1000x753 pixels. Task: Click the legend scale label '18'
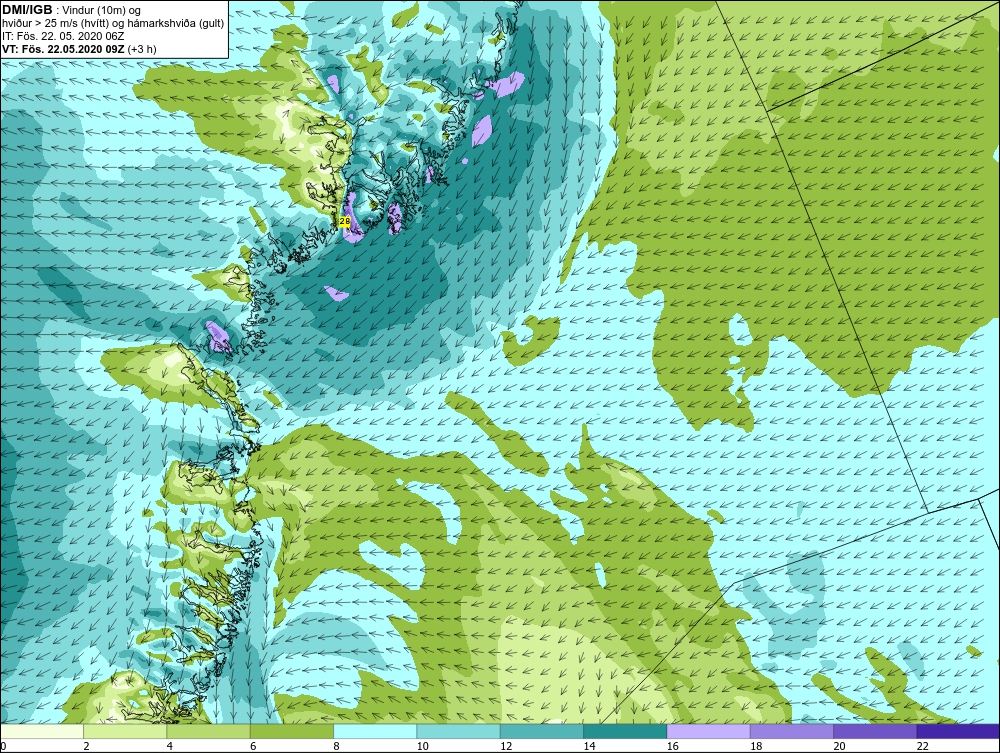pyautogui.click(x=756, y=747)
